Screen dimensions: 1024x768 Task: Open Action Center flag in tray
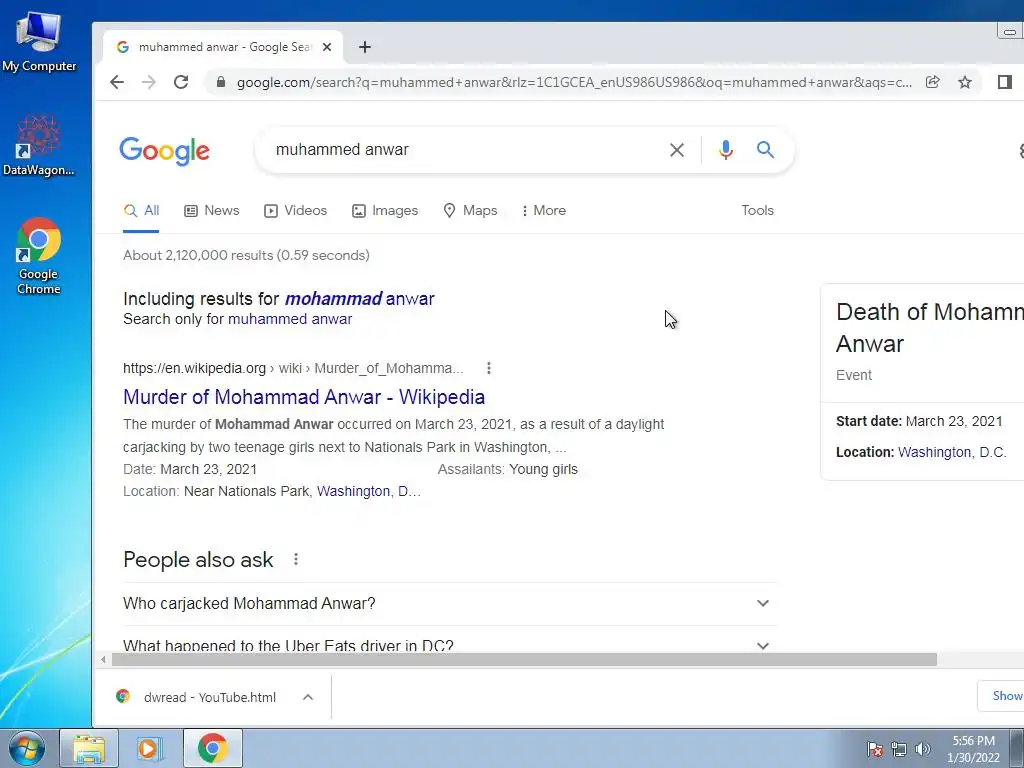[x=874, y=749]
